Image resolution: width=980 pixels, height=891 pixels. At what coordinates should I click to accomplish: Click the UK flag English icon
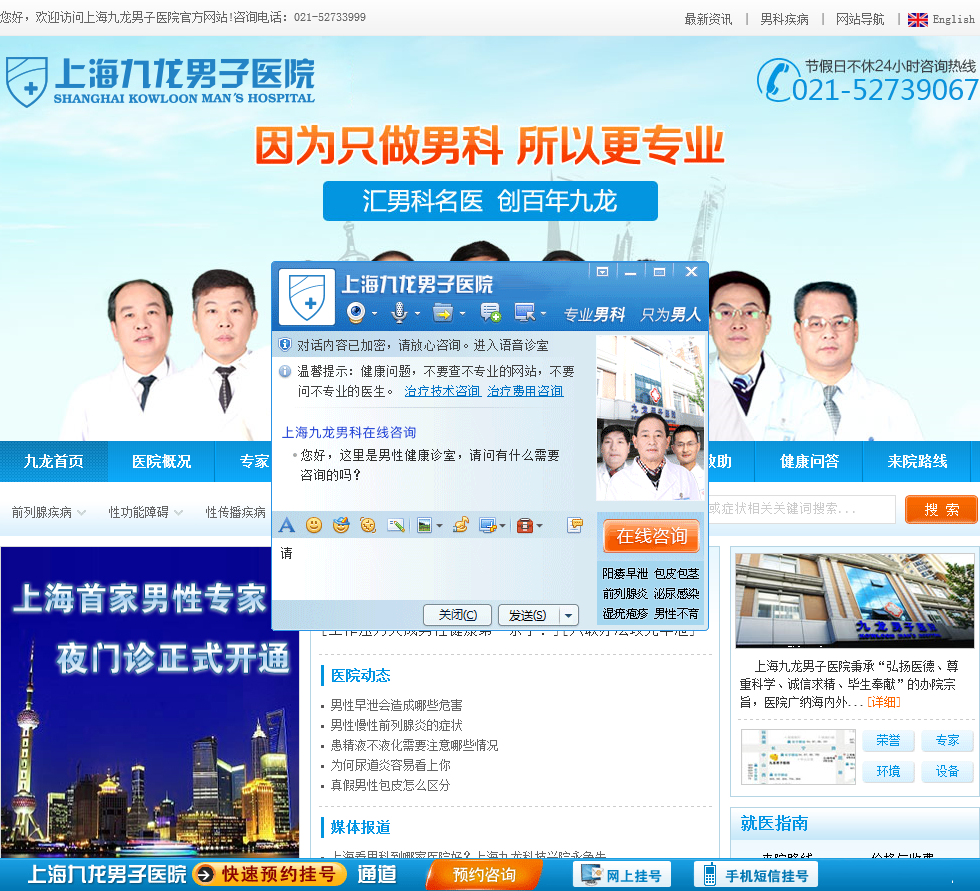click(x=918, y=20)
